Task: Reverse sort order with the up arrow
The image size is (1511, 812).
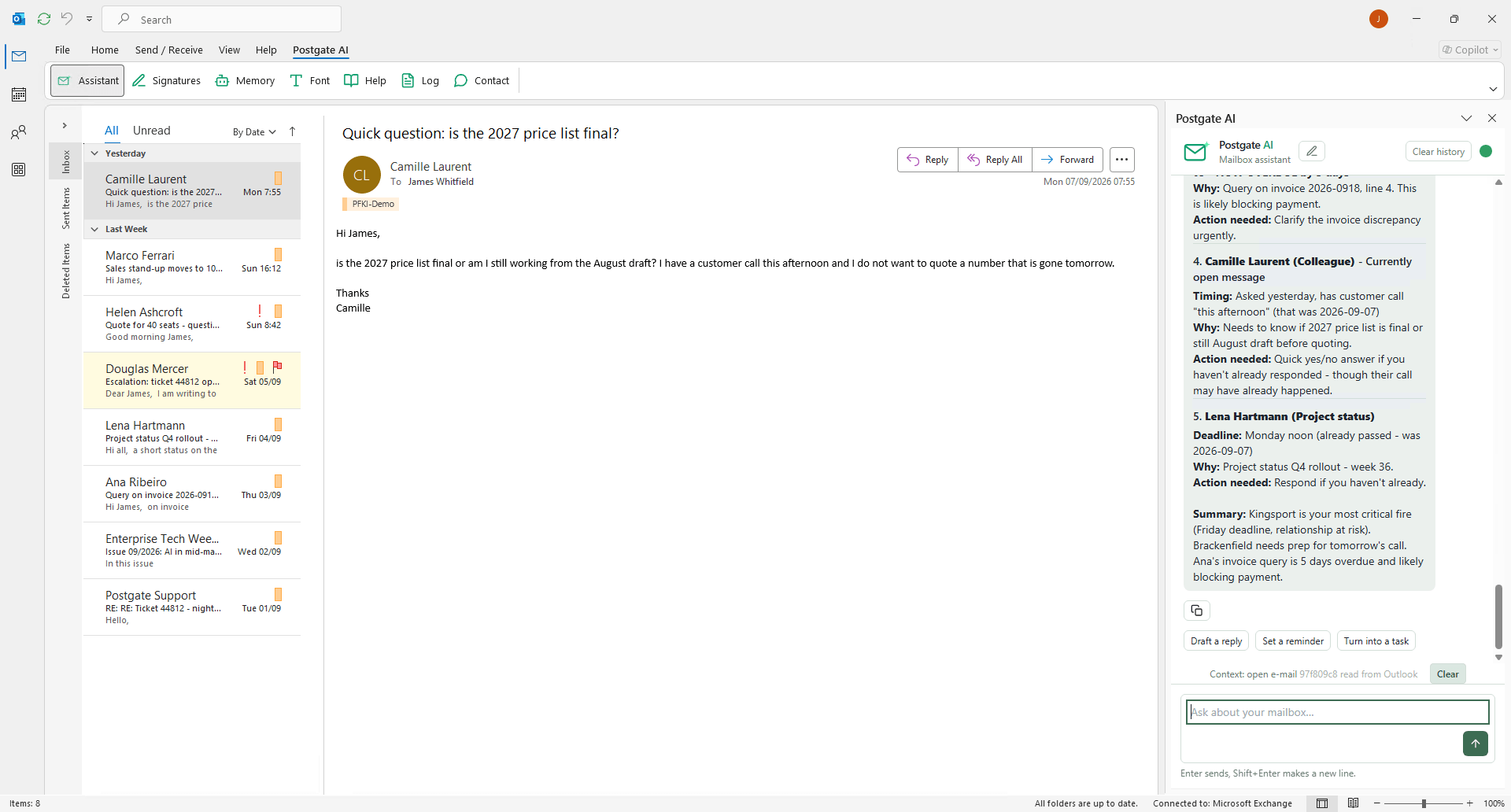Action: [x=292, y=131]
